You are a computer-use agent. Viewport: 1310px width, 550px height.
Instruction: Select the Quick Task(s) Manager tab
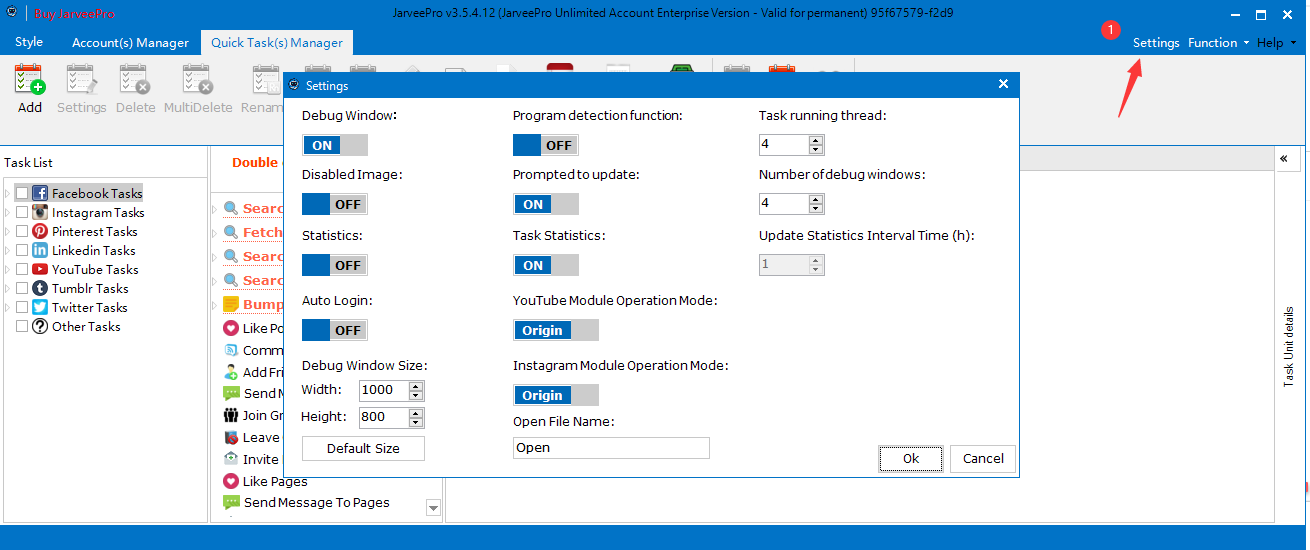277,43
